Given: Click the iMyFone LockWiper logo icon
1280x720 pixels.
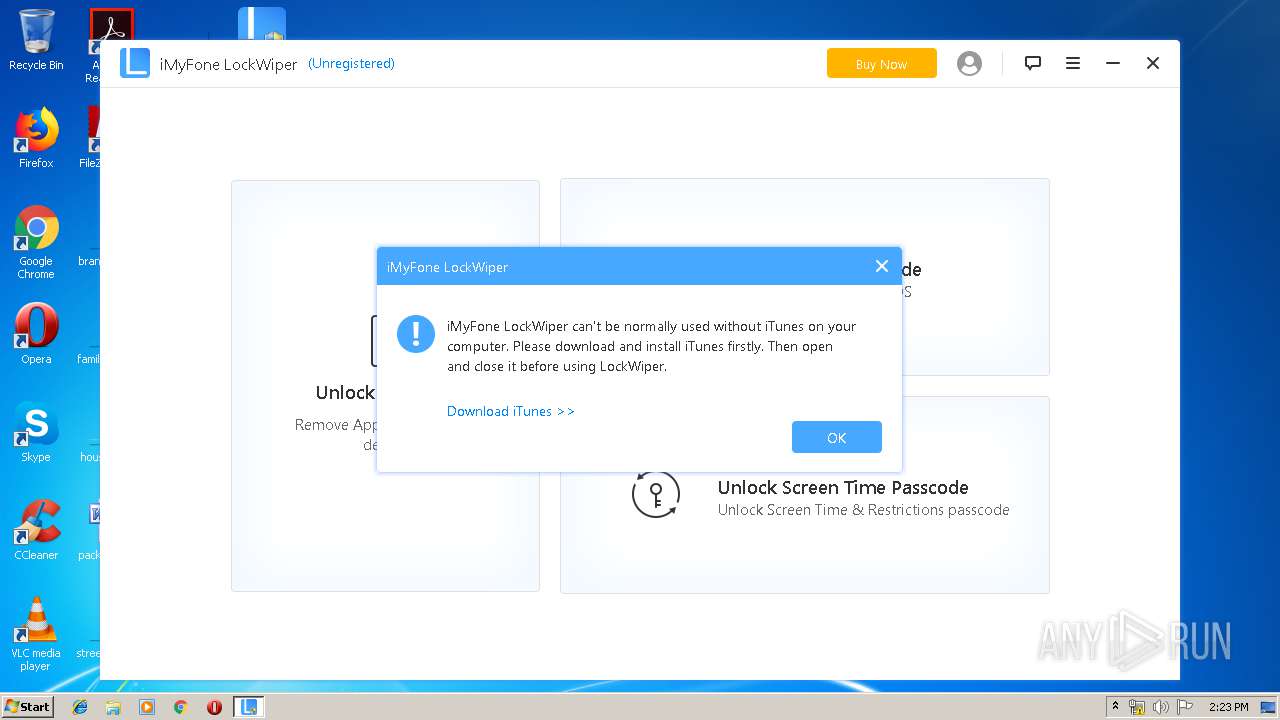Looking at the screenshot, I should point(135,63).
